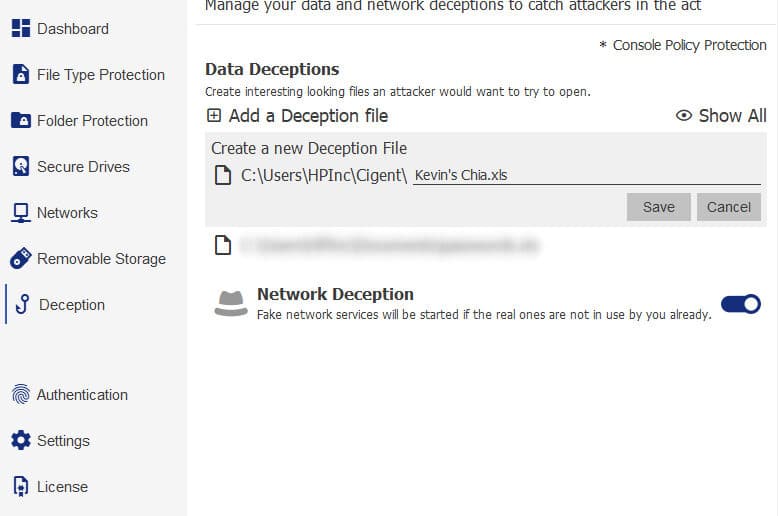
Task: Click the Settings gear icon
Action: coord(20,440)
